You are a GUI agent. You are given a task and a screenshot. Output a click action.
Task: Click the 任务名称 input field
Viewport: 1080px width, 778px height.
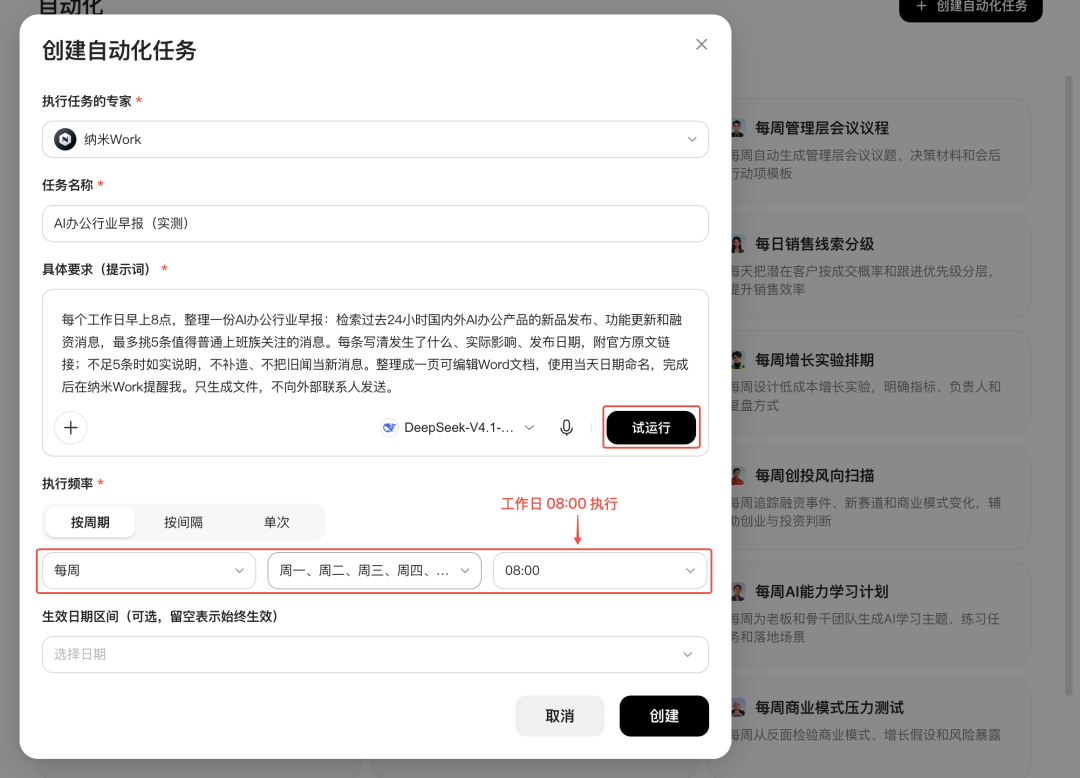coord(375,223)
